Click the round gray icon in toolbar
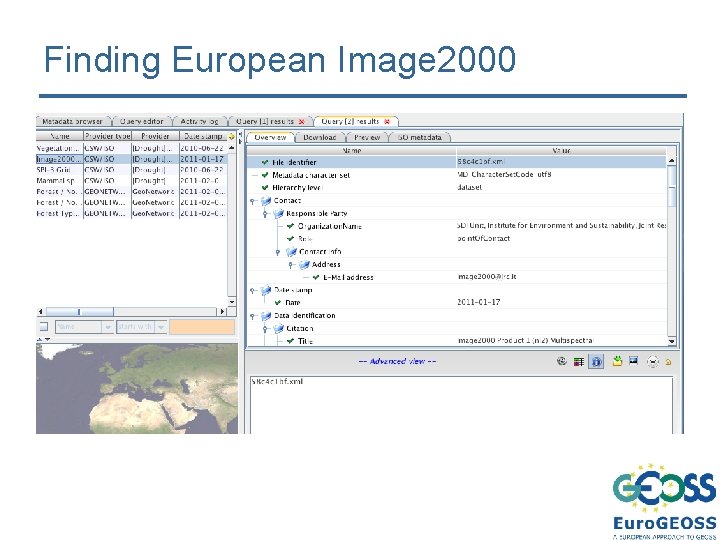 [652, 362]
